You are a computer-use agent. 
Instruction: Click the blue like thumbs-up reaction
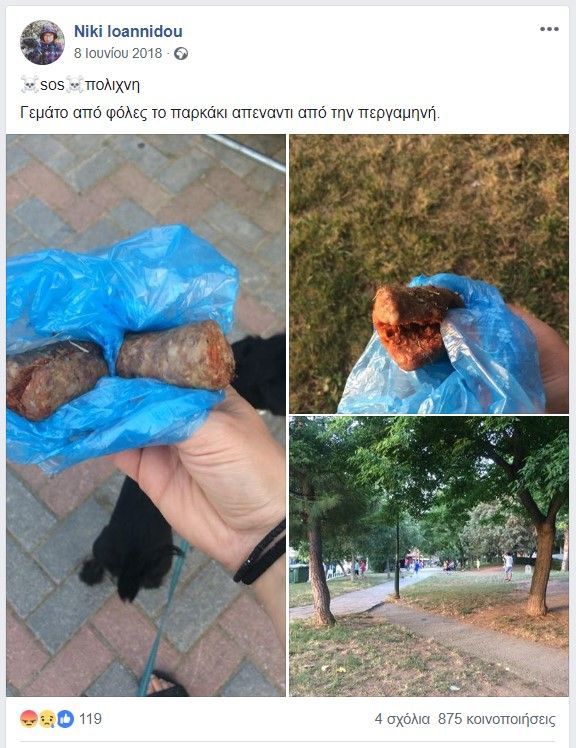click(65, 718)
